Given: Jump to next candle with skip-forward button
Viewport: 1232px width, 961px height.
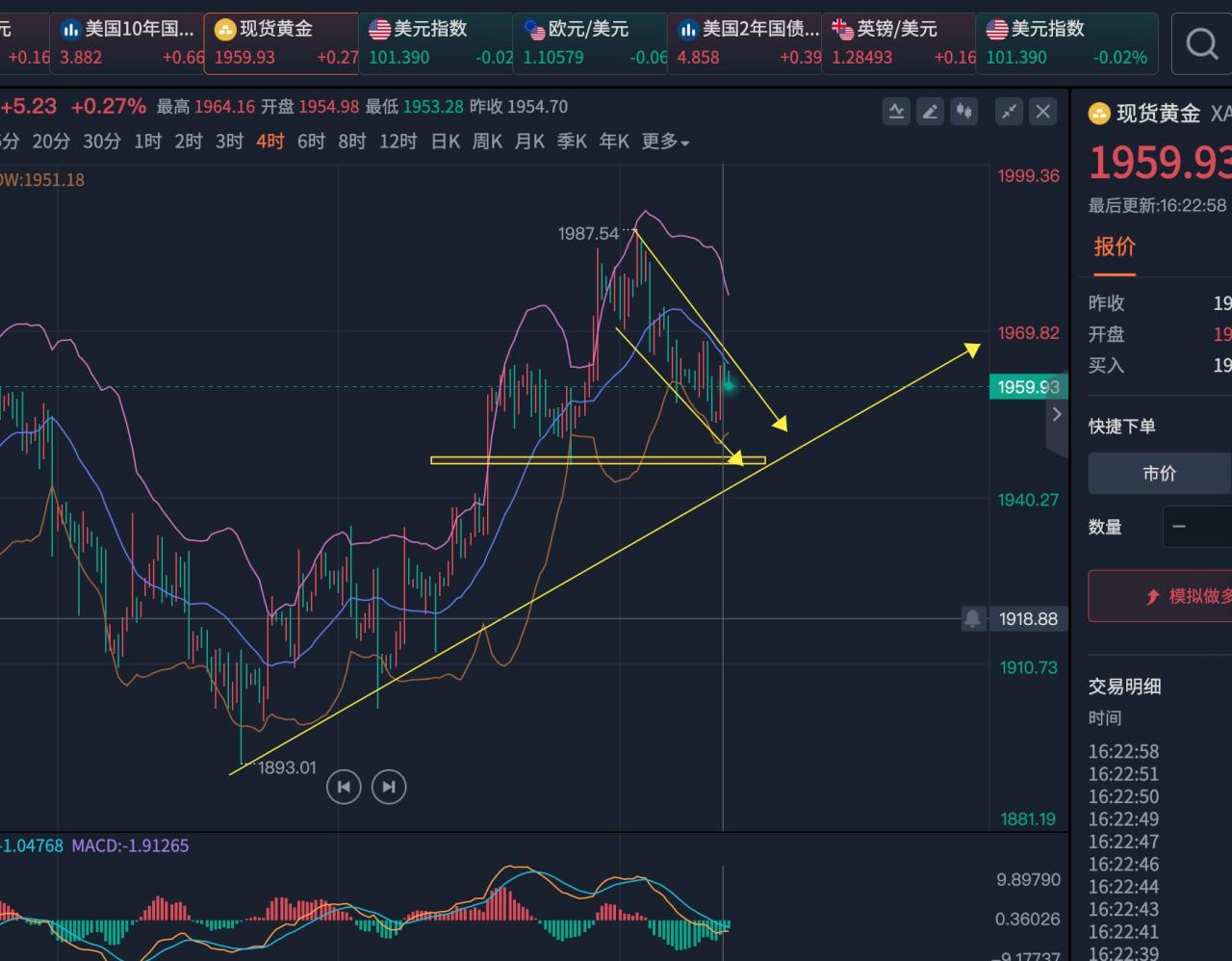Looking at the screenshot, I should (x=389, y=787).
